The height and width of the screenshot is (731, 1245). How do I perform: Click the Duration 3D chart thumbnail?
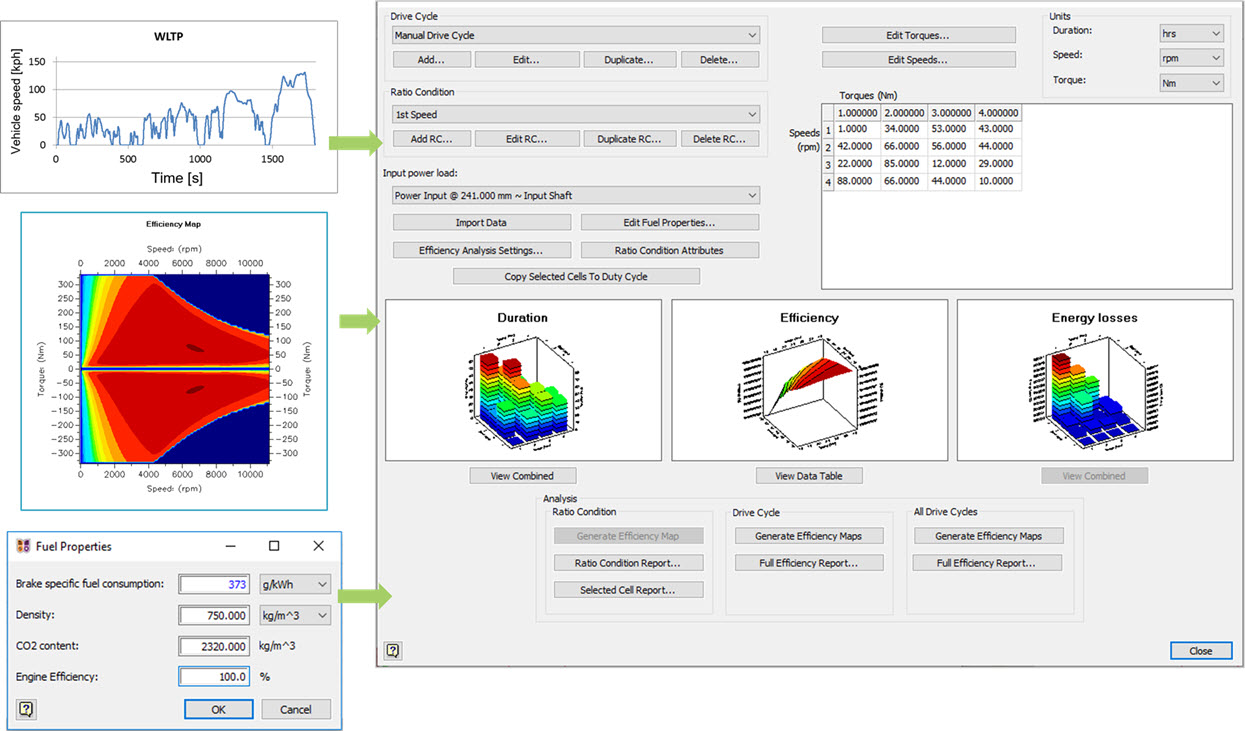pos(523,380)
